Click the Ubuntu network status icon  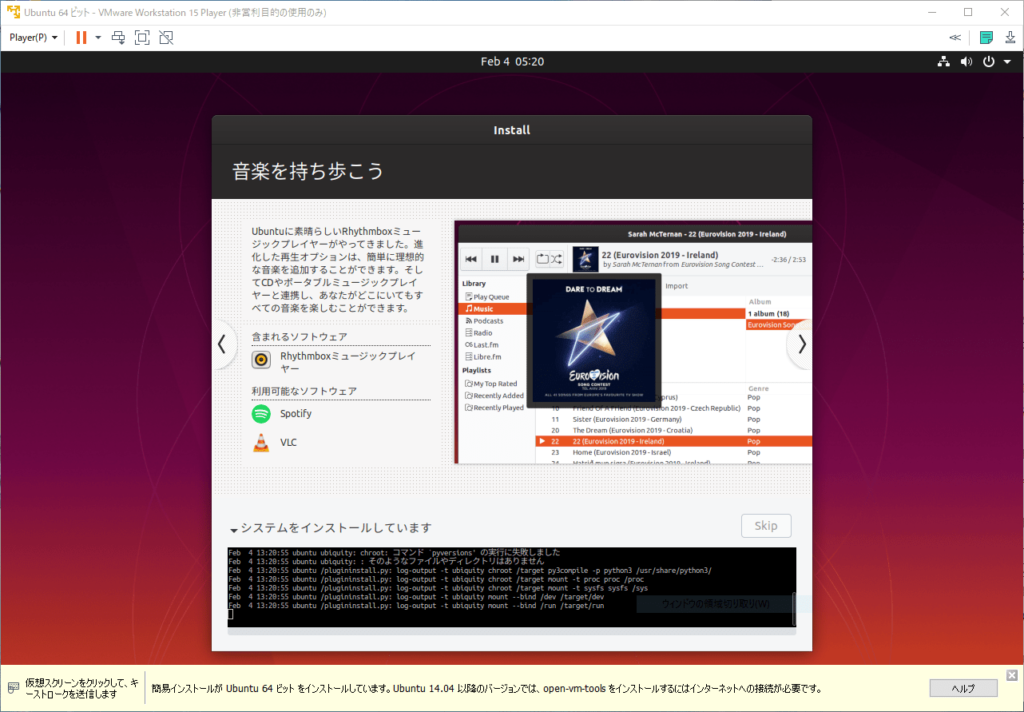(x=944, y=61)
